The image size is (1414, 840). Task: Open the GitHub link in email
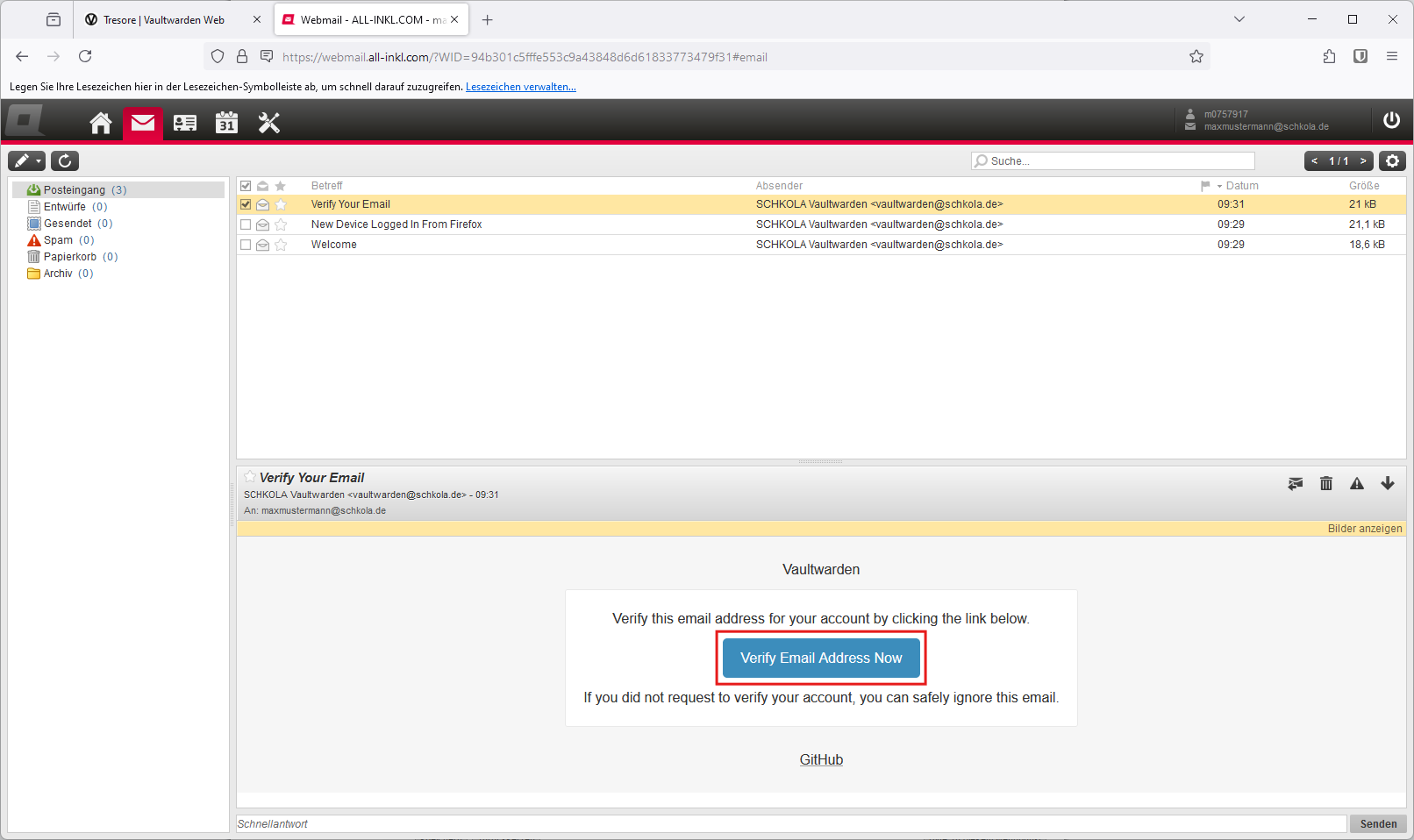(821, 760)
